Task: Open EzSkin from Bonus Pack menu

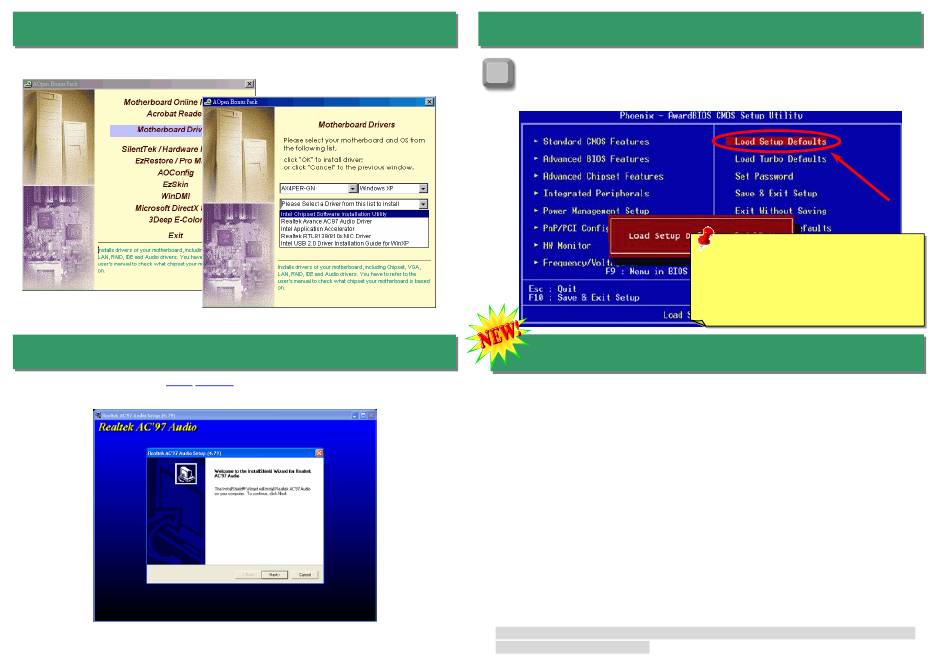Action: [176, 184]
